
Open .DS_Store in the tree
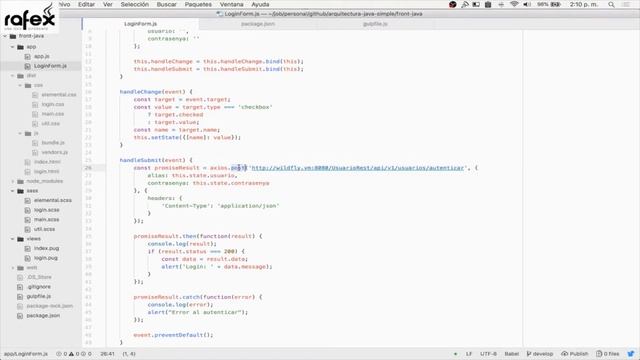click(x=39, y=277)
